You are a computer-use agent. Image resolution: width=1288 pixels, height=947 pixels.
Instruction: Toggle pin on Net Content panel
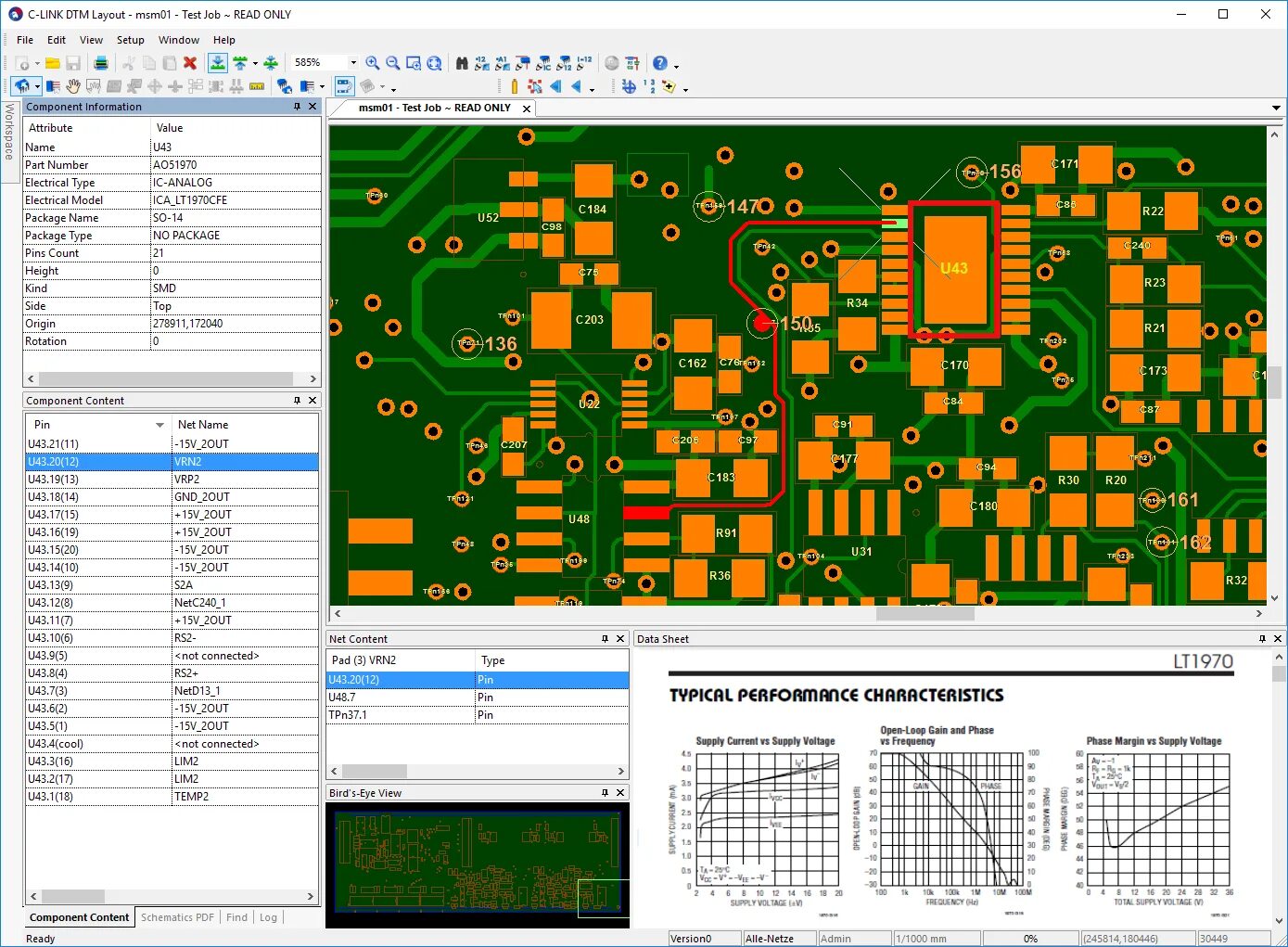(605, 639)
